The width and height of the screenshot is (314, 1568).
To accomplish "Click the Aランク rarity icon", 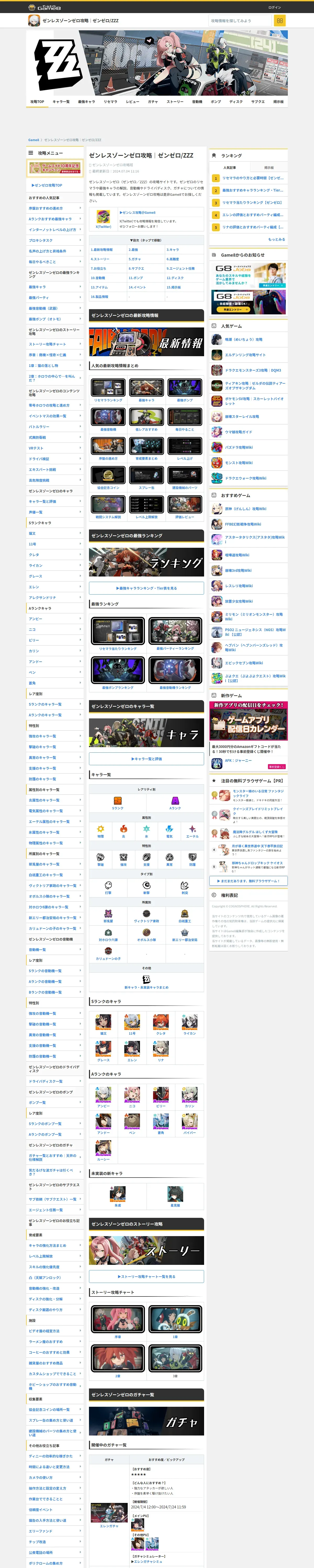I will (x=175, y=801).
